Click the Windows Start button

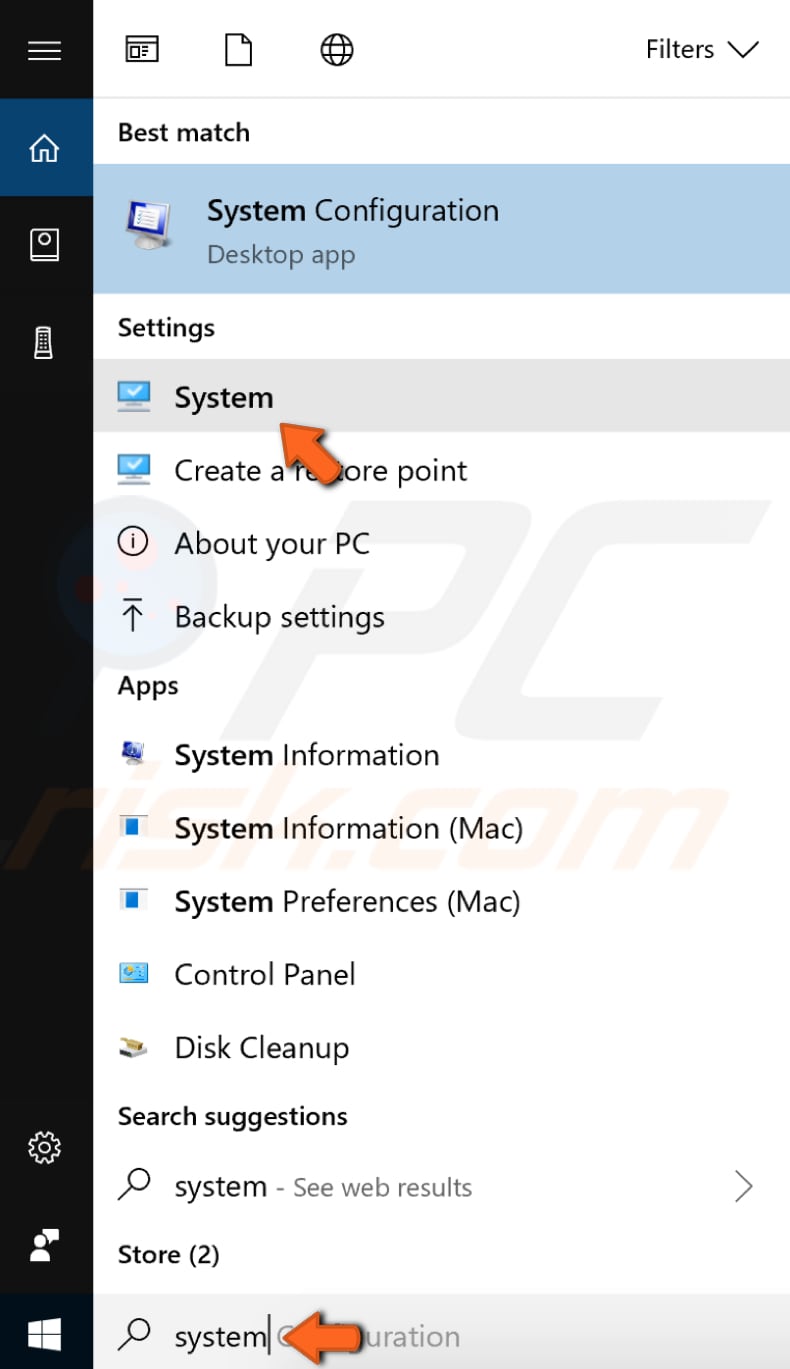point(45,1334)
